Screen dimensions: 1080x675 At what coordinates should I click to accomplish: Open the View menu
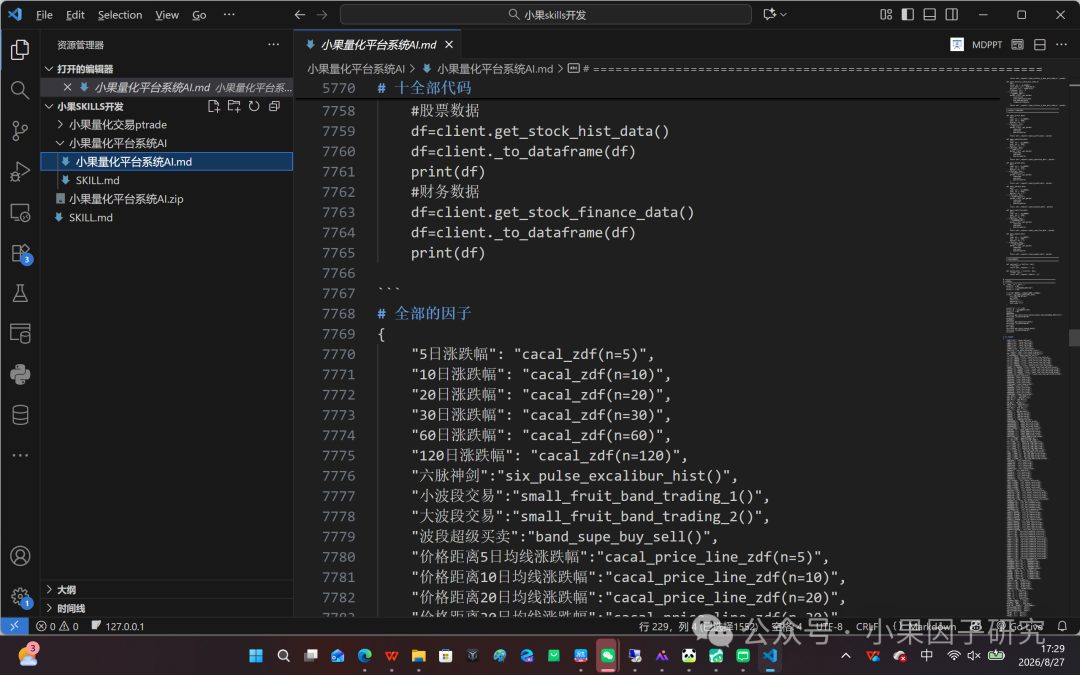pos(167,14)
